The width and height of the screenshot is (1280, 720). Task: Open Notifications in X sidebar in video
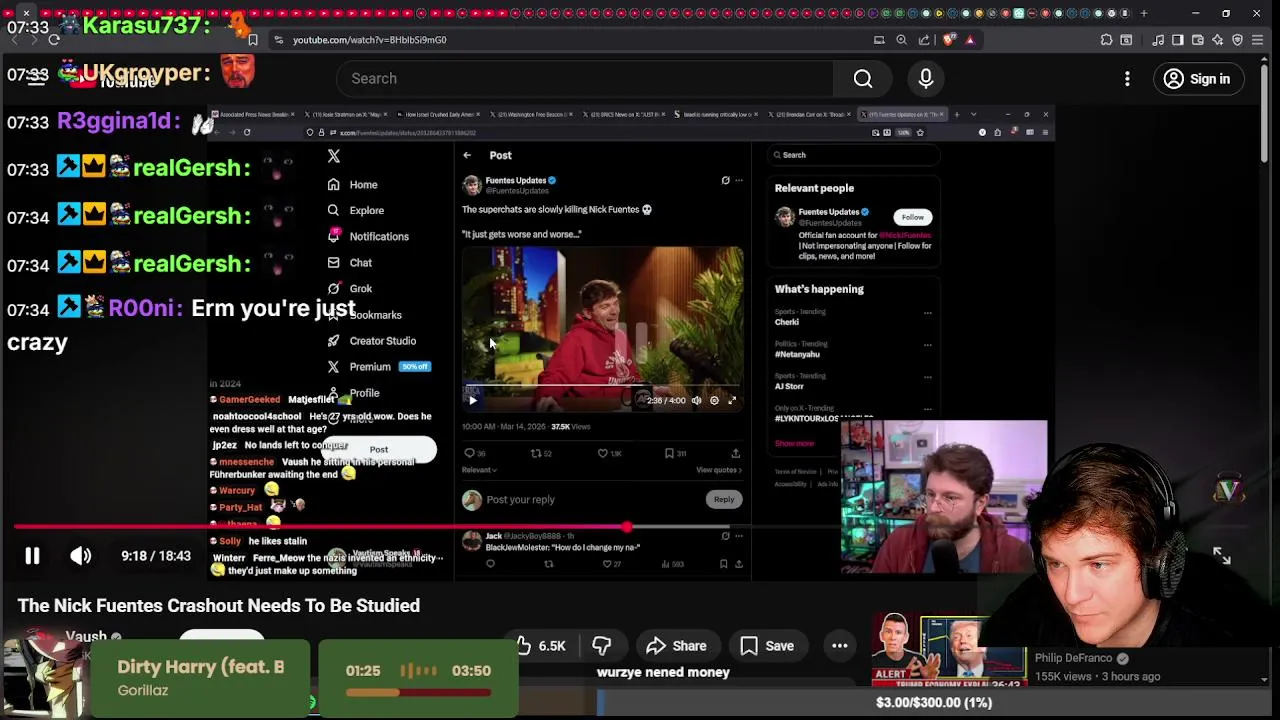click(x=368, y=237)
